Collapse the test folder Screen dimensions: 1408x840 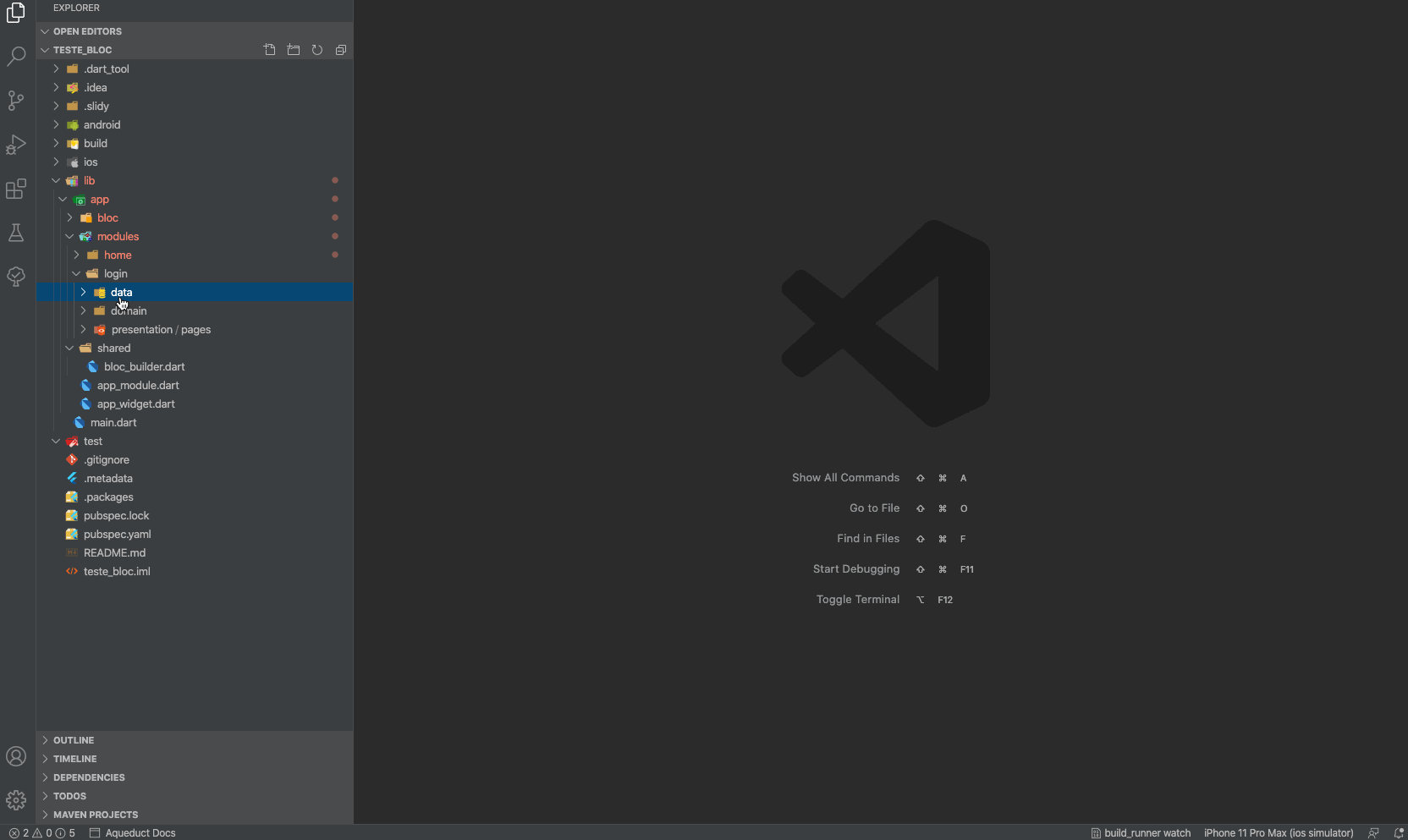195,442
